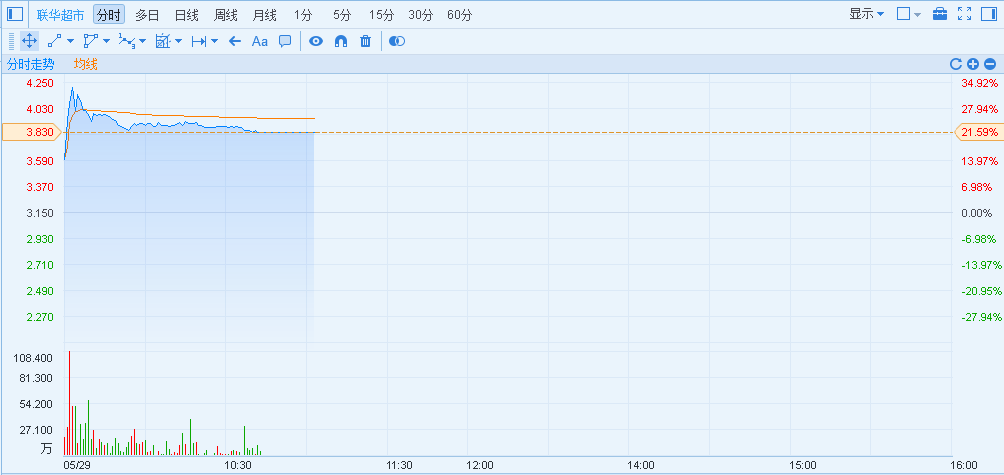Open the chart layout square dropdown
The height and width of the screenshot is (475, 1004).
(x=909, y=14)
